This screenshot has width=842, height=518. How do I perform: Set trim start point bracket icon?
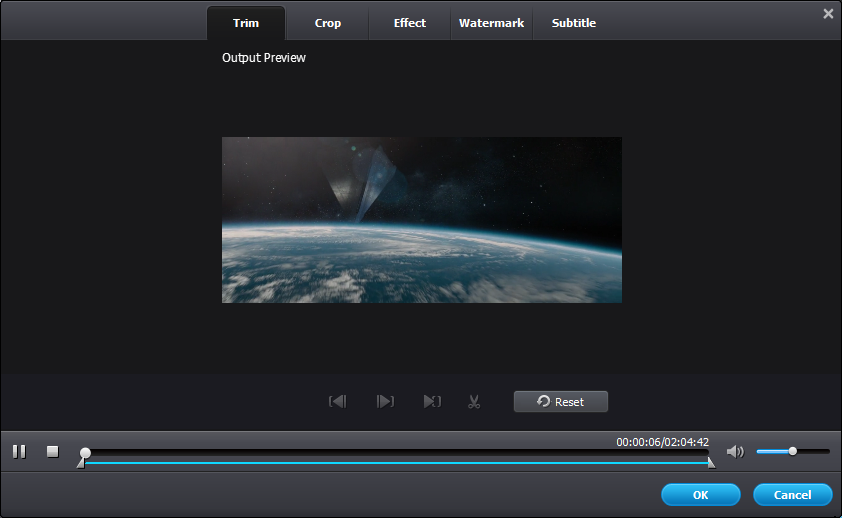click(338, 402)
